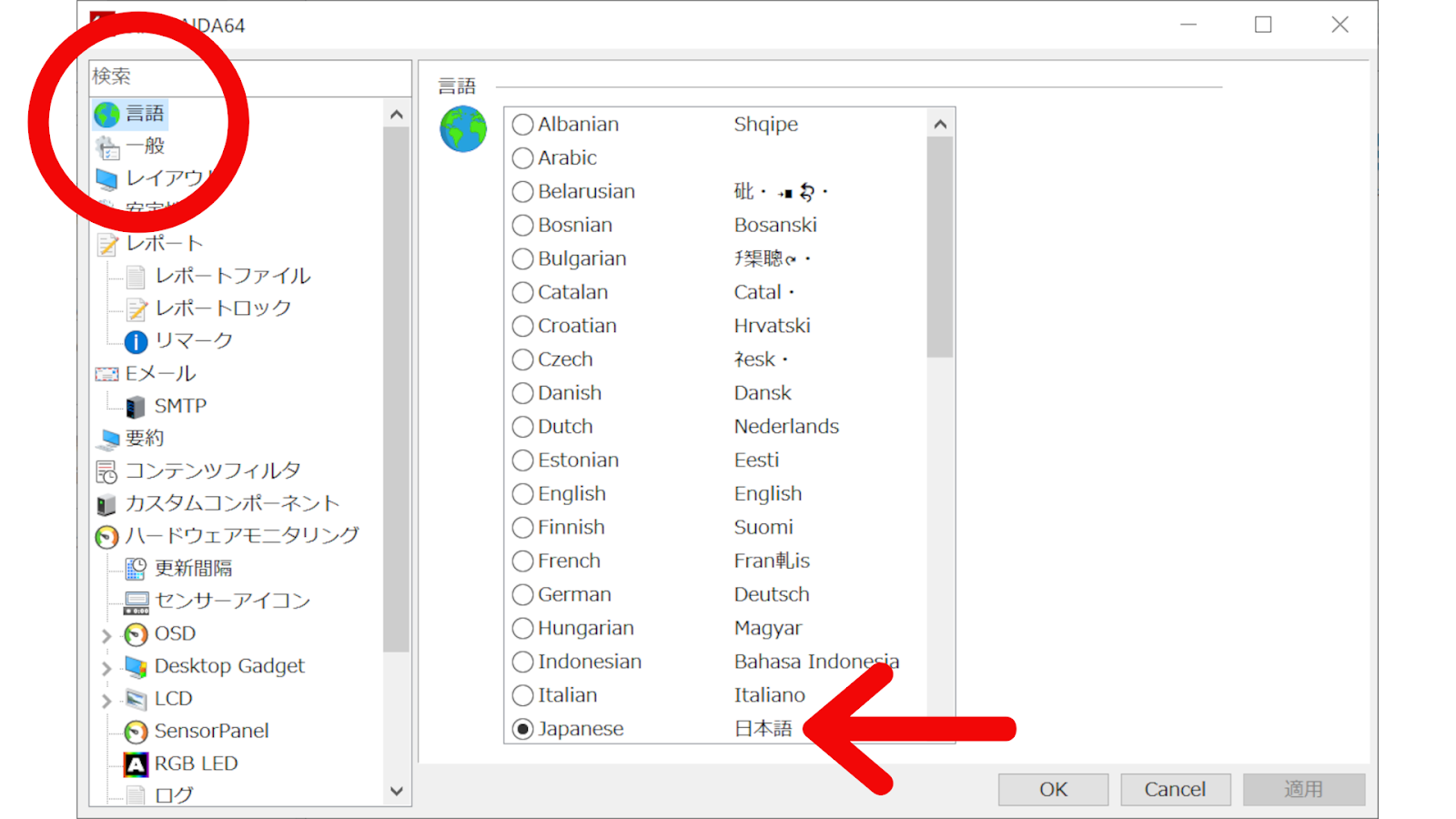
Task: Click the settings tree scroll-down arrow
Action: click(397, 792)
